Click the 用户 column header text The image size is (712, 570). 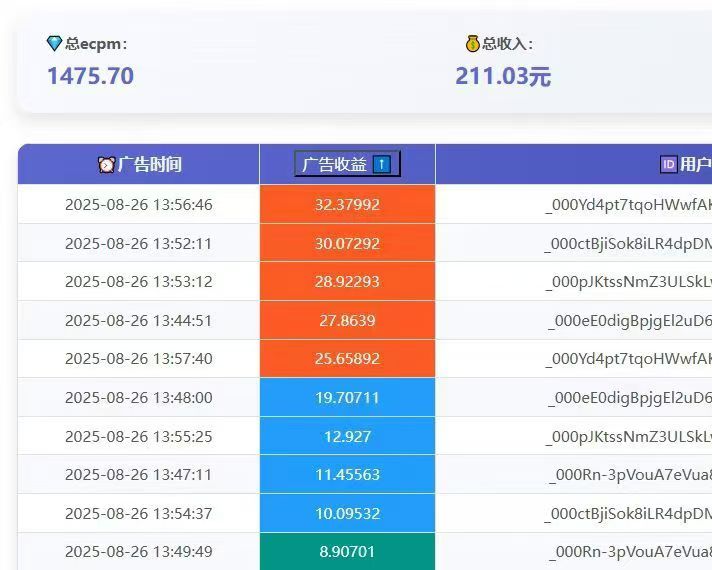[695, 164]
